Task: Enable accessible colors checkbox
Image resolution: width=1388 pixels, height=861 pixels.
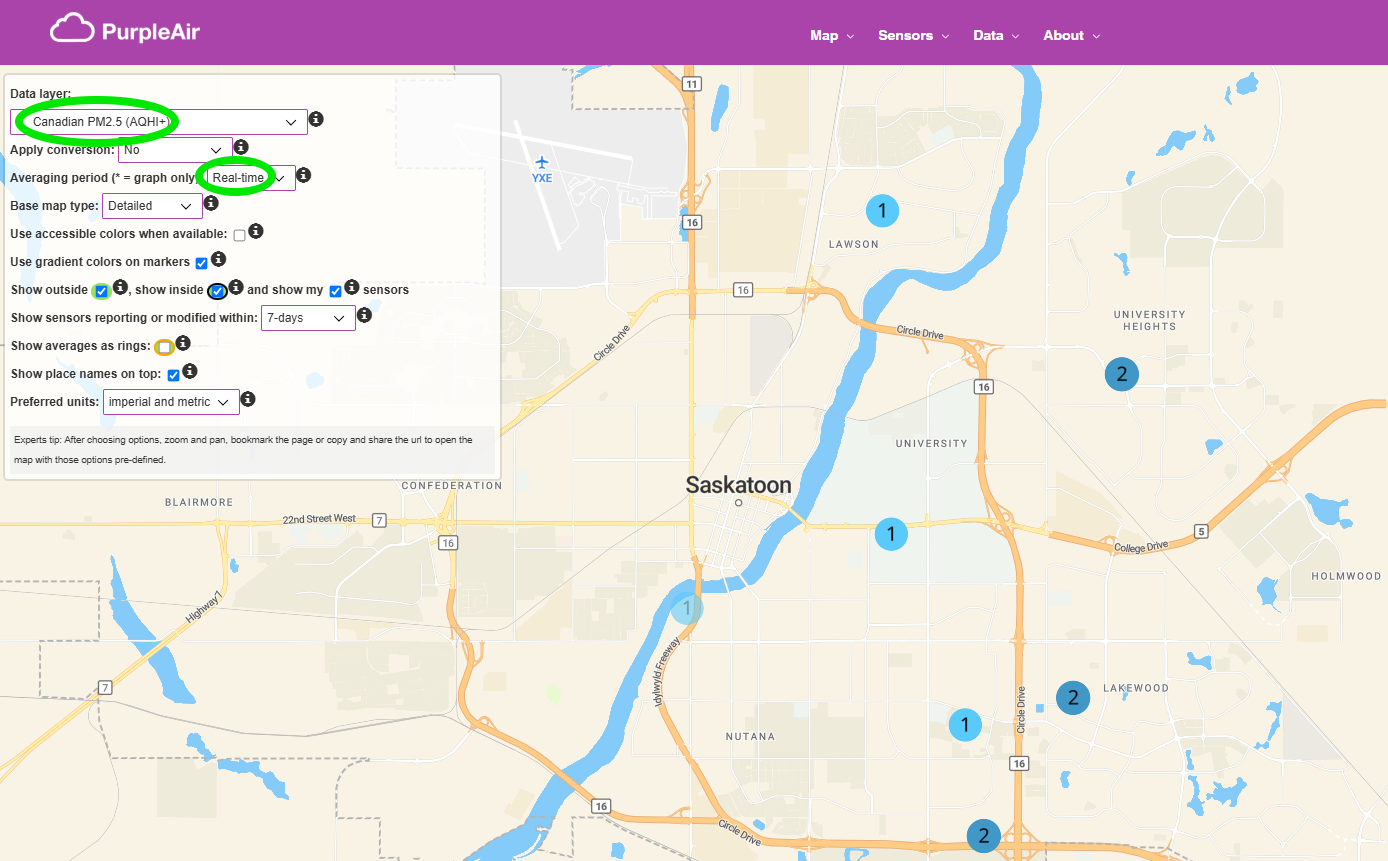Action: coord(239,235)
